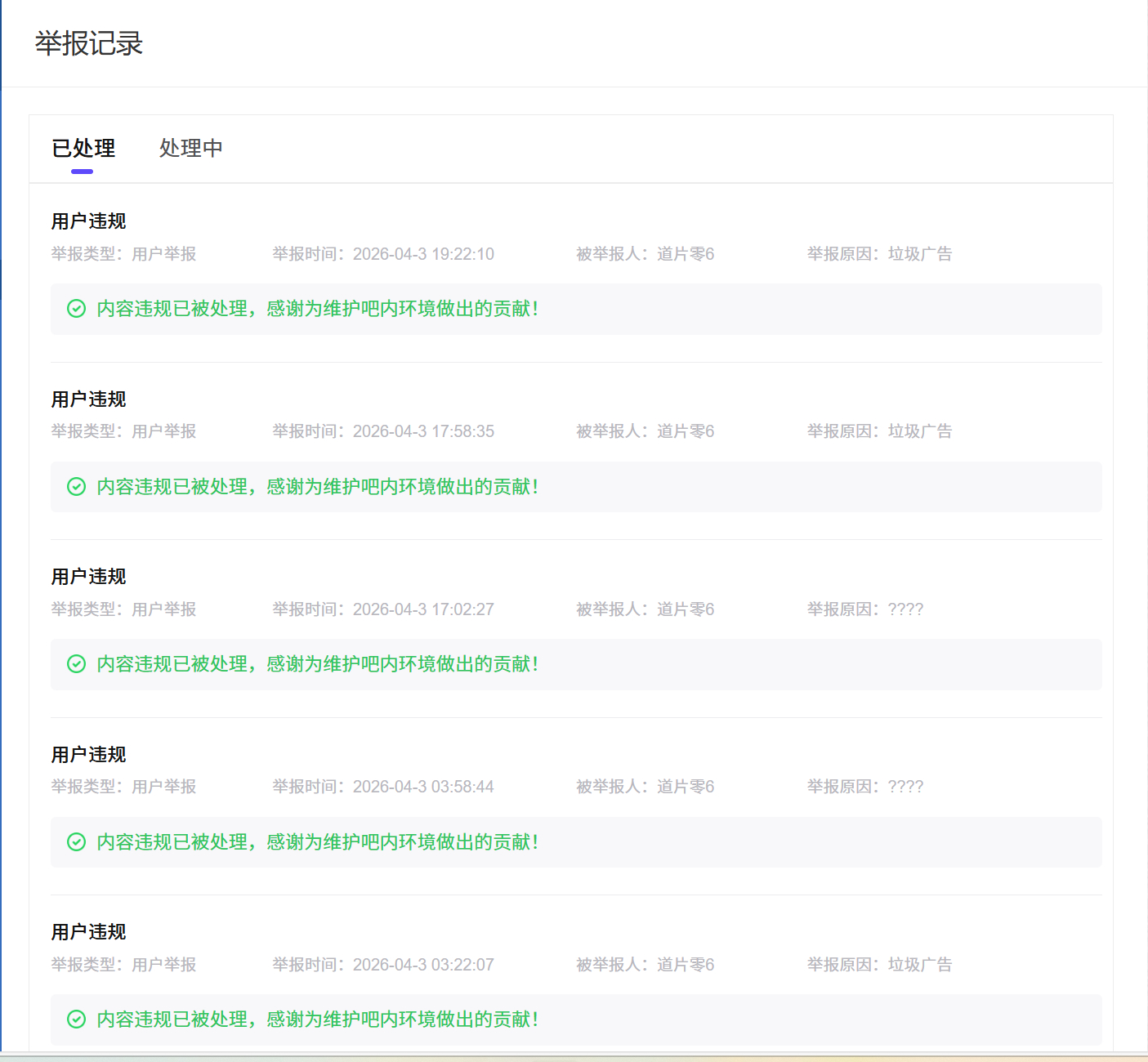Click 举报原因: ???? in the 03:58:44 report
The height and width of the screenshot is (1062, 1148).
coord(865,787)
